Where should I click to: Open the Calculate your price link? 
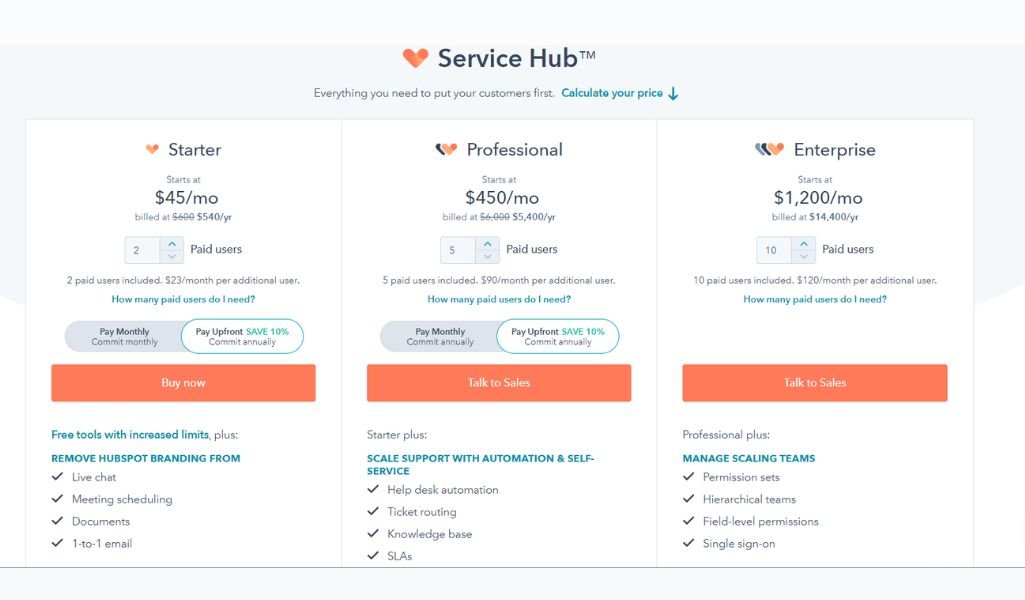tap(612, 93)
